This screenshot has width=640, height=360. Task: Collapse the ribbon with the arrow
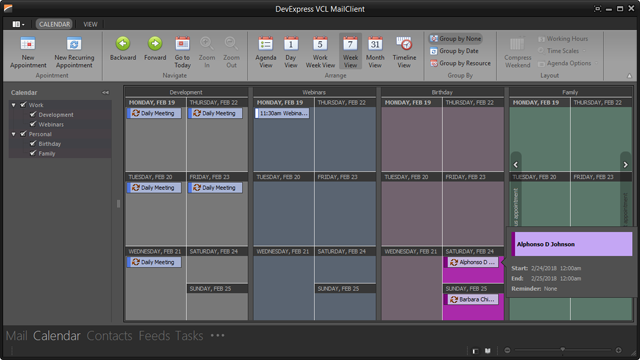[629, 76]
